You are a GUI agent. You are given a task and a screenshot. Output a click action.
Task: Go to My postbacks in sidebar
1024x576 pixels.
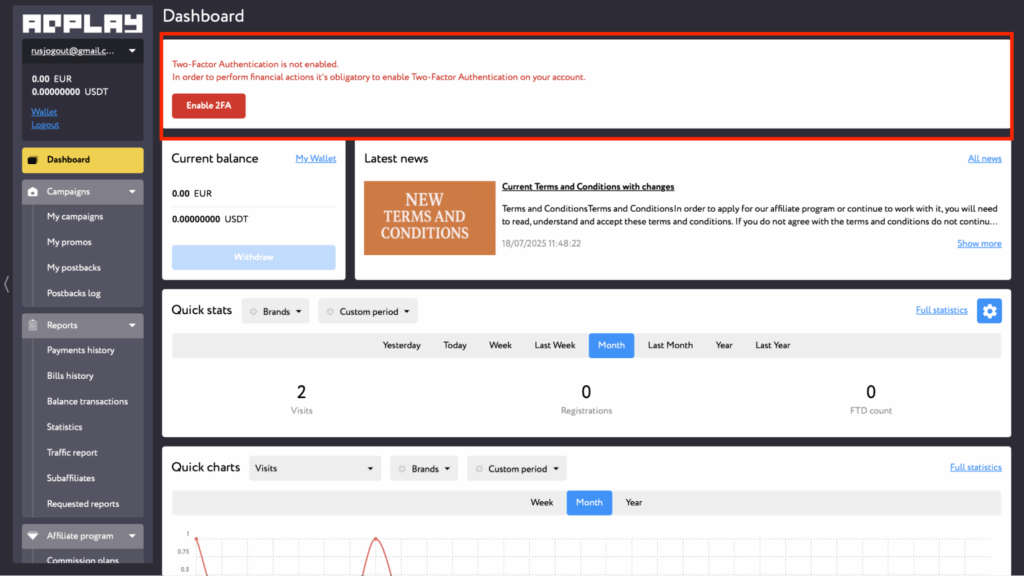pyautogui.click(x=74, y=268)
